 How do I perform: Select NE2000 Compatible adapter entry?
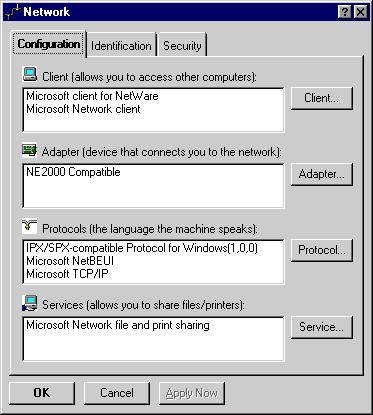click(73, 172)
